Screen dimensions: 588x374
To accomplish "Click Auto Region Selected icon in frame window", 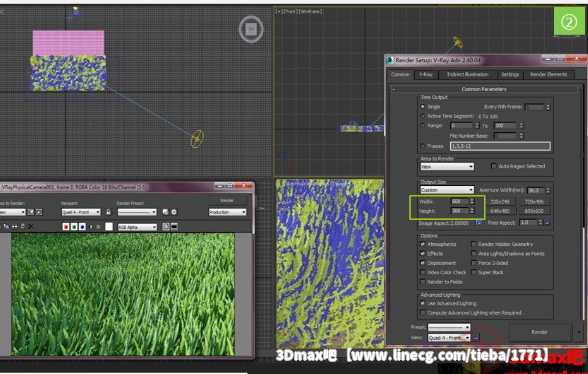I will tap(39, 212).
